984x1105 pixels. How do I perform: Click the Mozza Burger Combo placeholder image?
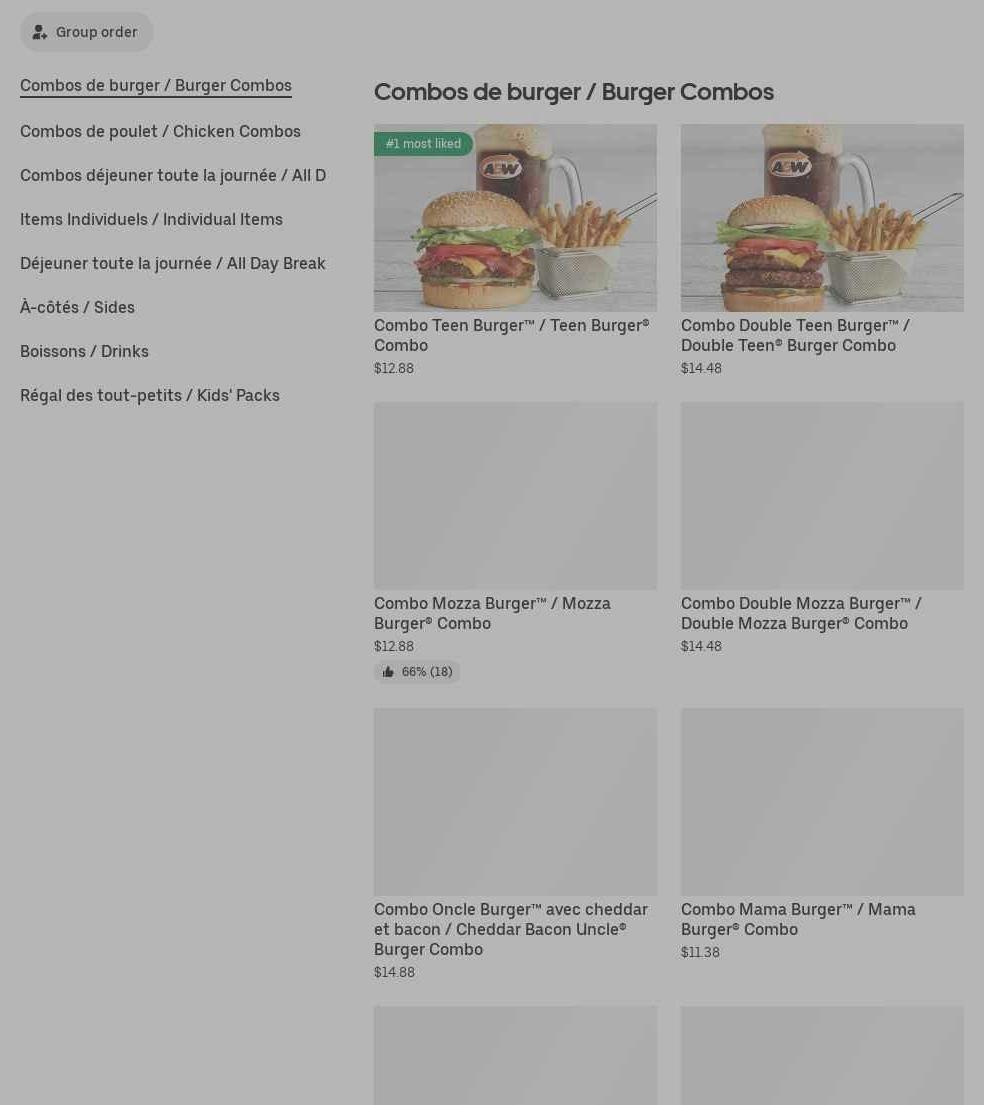pyautogui.click(x=515, y=495)
